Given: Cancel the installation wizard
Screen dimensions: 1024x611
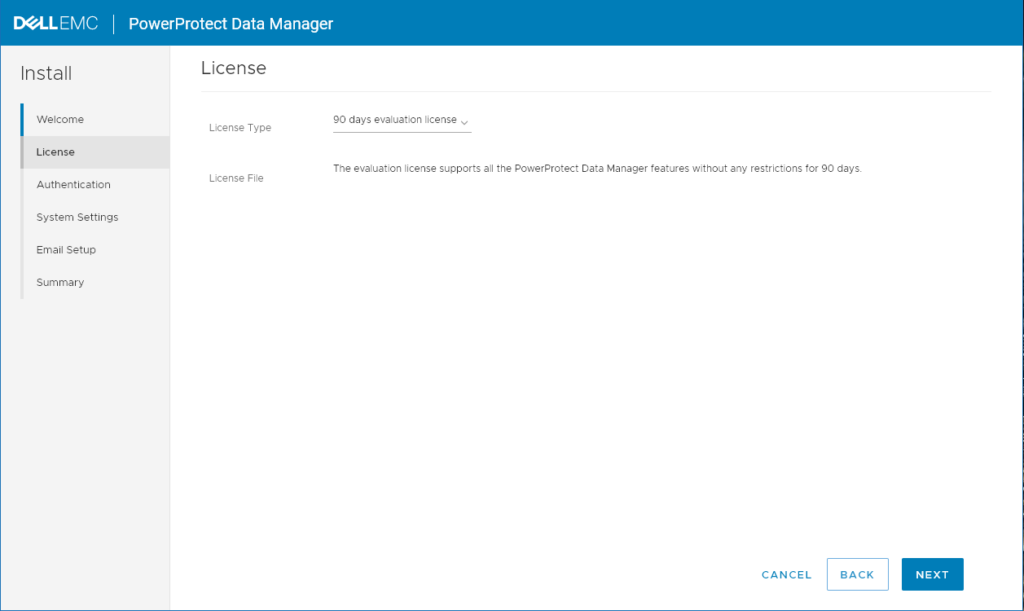Looking at the screenshot, I should pos(786,574).
